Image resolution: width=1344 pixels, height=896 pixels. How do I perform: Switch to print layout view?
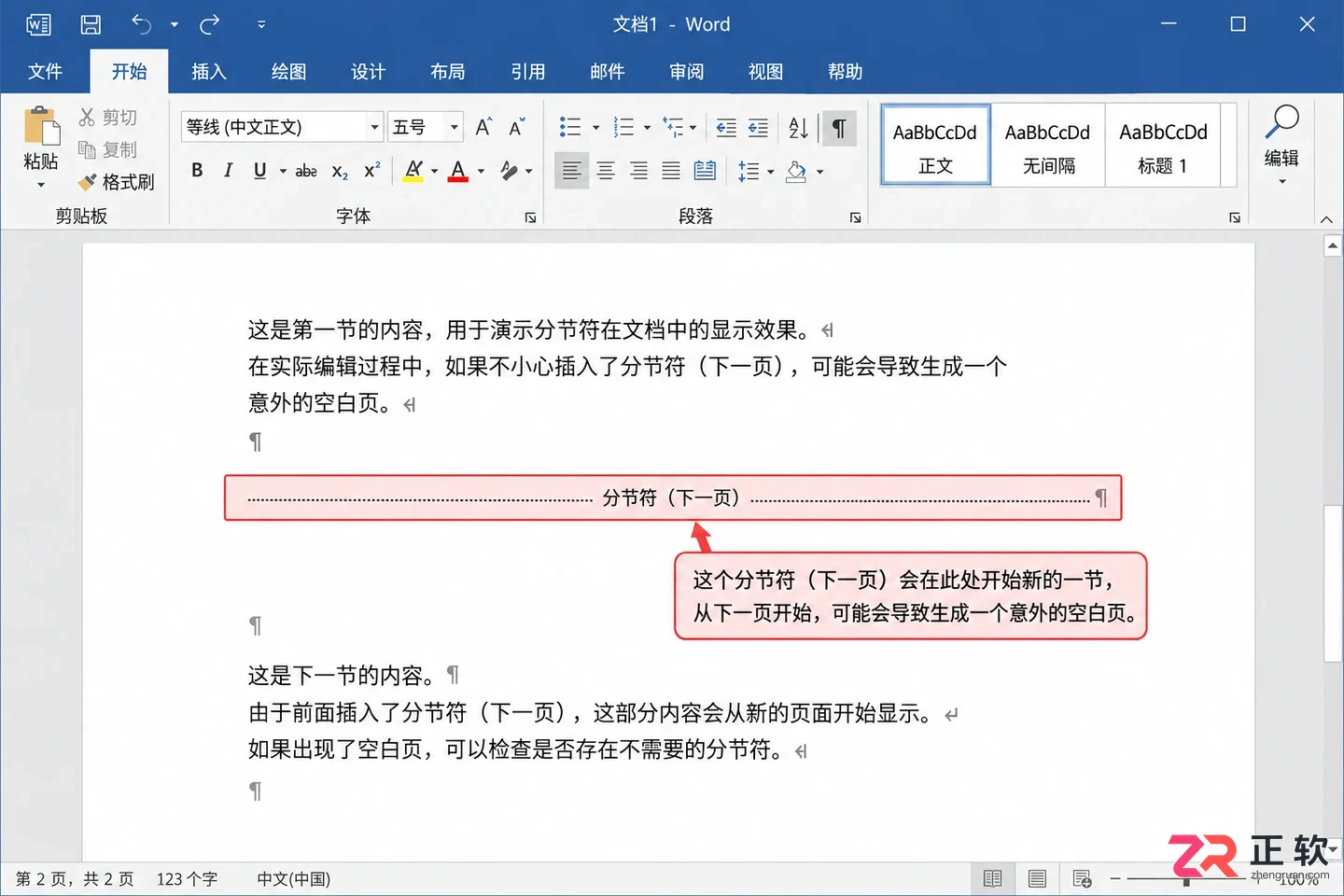click(1037, 878)
